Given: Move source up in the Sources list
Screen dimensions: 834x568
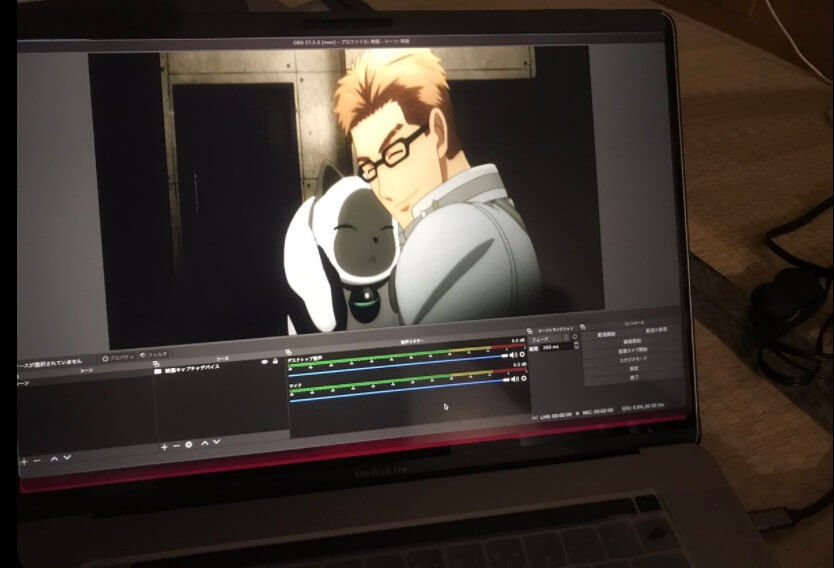Looking at the screenshot, I should (x=204, y=442).
